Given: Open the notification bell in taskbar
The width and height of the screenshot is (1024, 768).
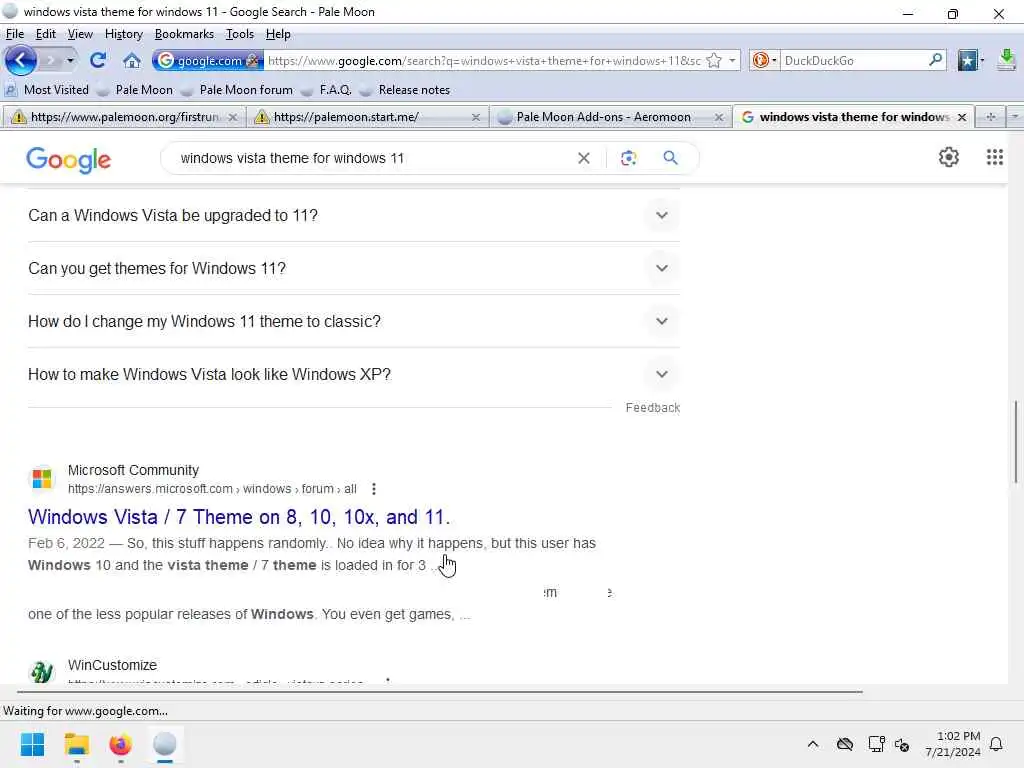Looking at the screenshot, I should [x=996, y=744].
